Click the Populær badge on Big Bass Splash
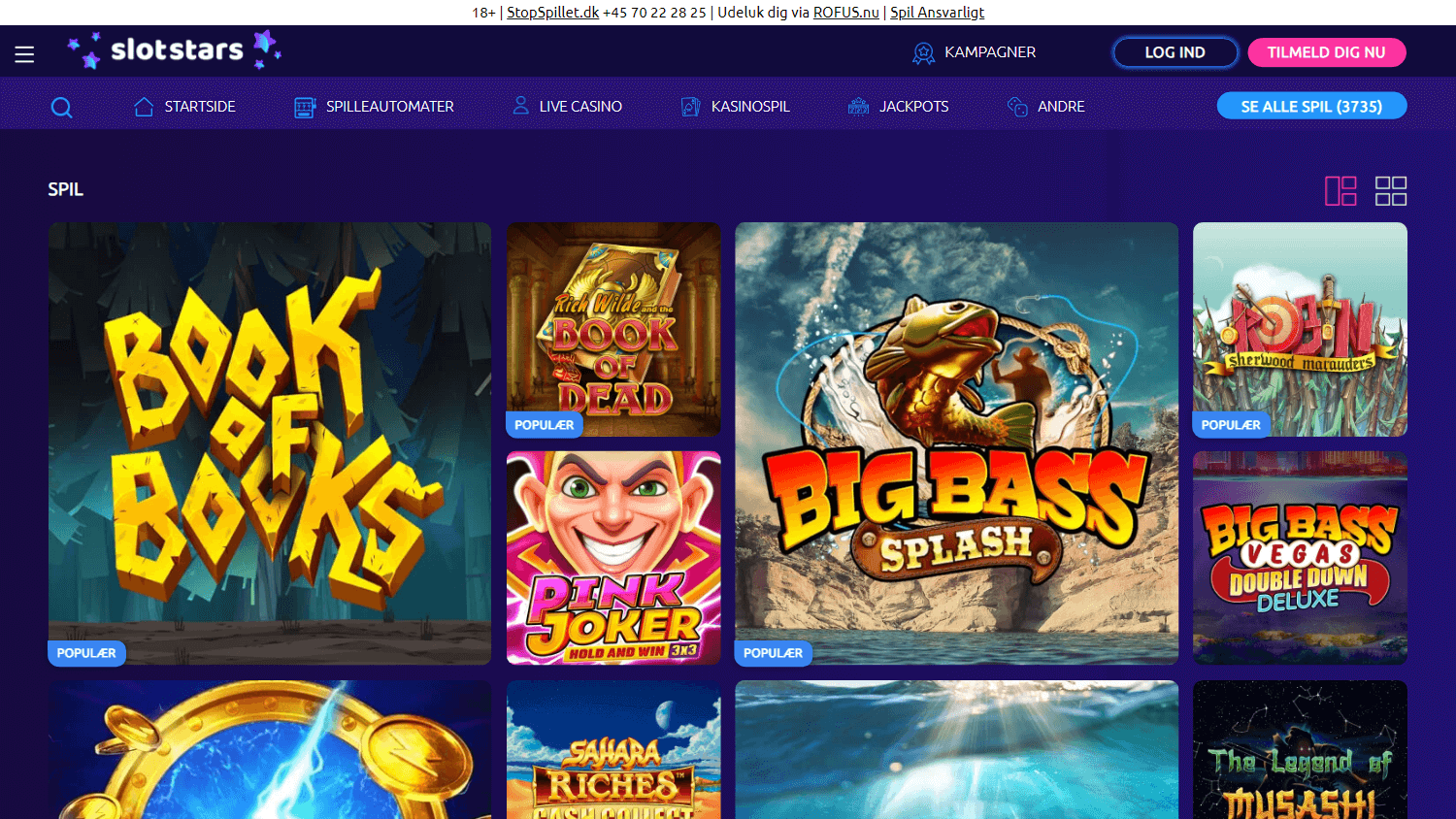The width and height of the screenshot is (1456, 819). (x=774, y=653)
